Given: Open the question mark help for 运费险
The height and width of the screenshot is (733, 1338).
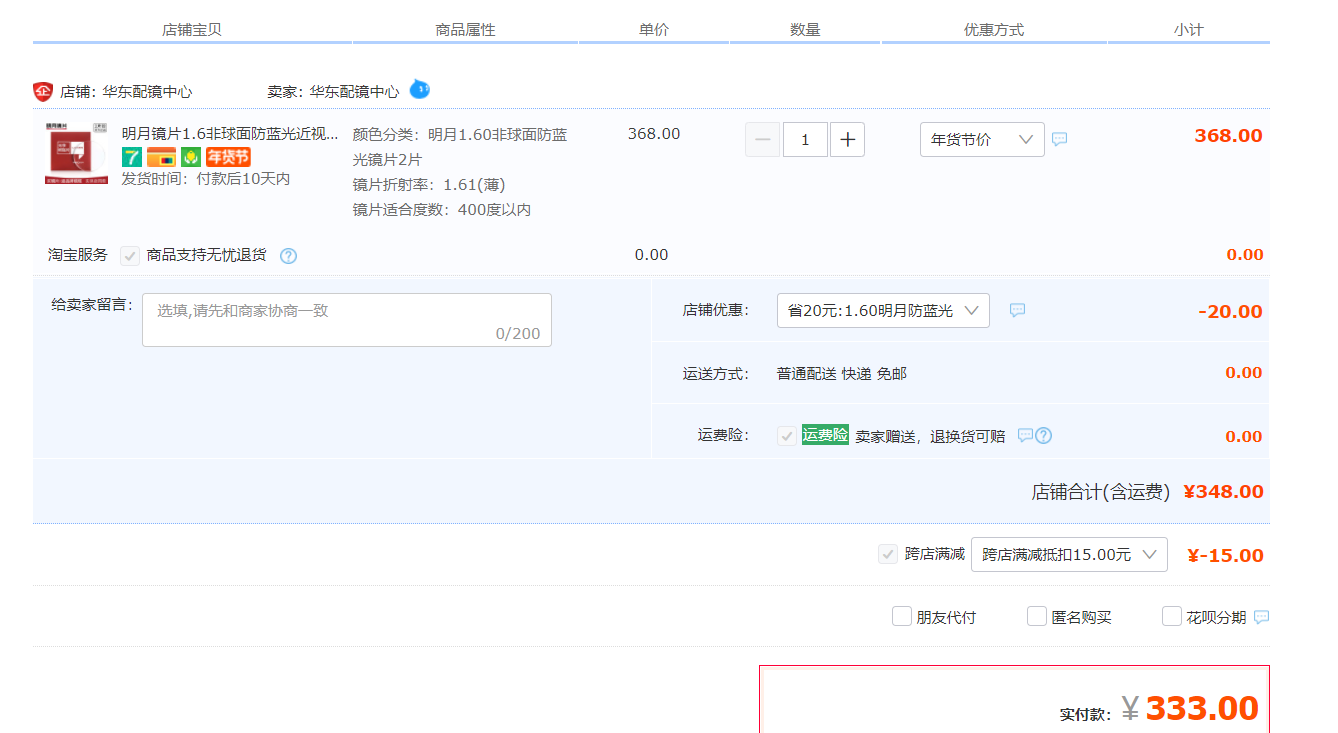Looking at the screenshot, I should pyautogui.click(x=1044, y=435).
